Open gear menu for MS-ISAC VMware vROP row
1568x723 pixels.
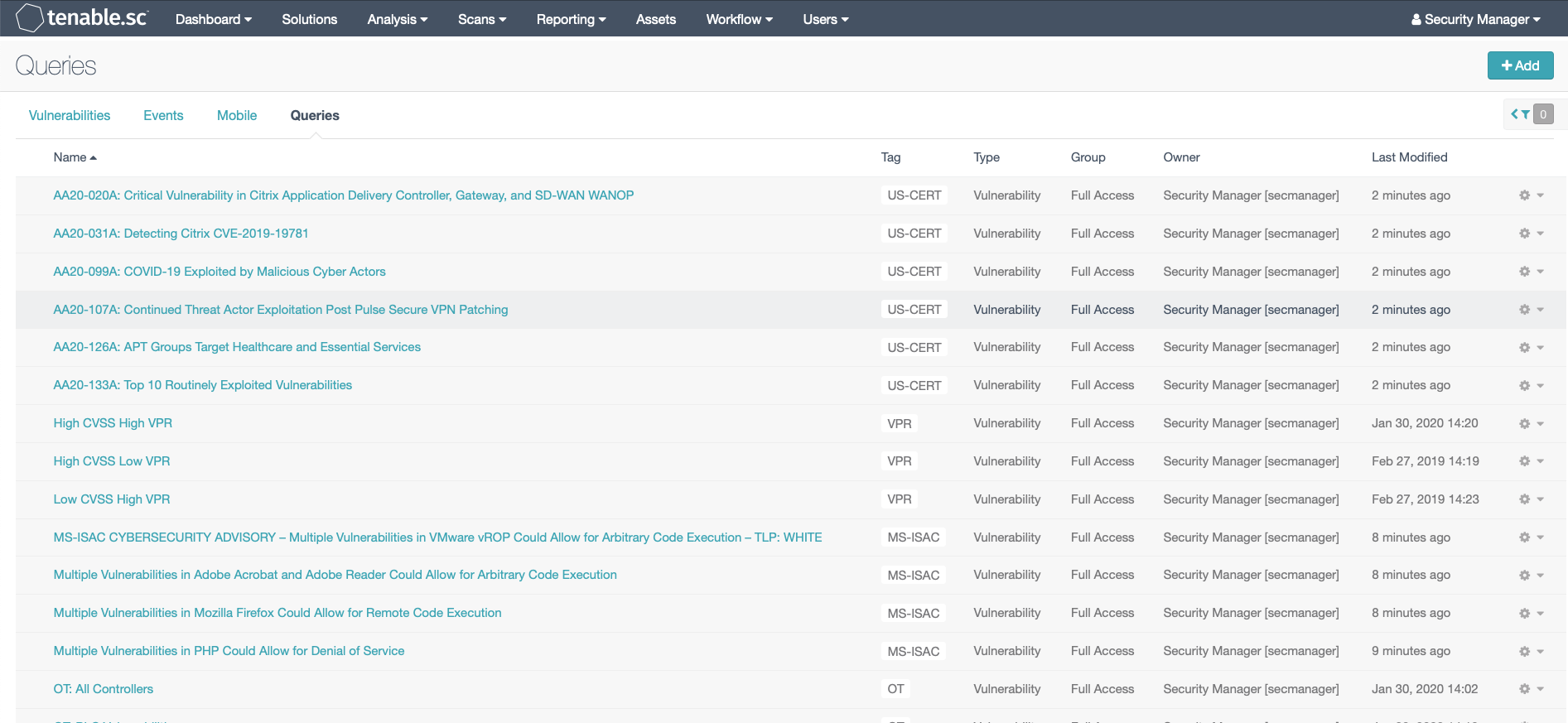coord(1531,537)
